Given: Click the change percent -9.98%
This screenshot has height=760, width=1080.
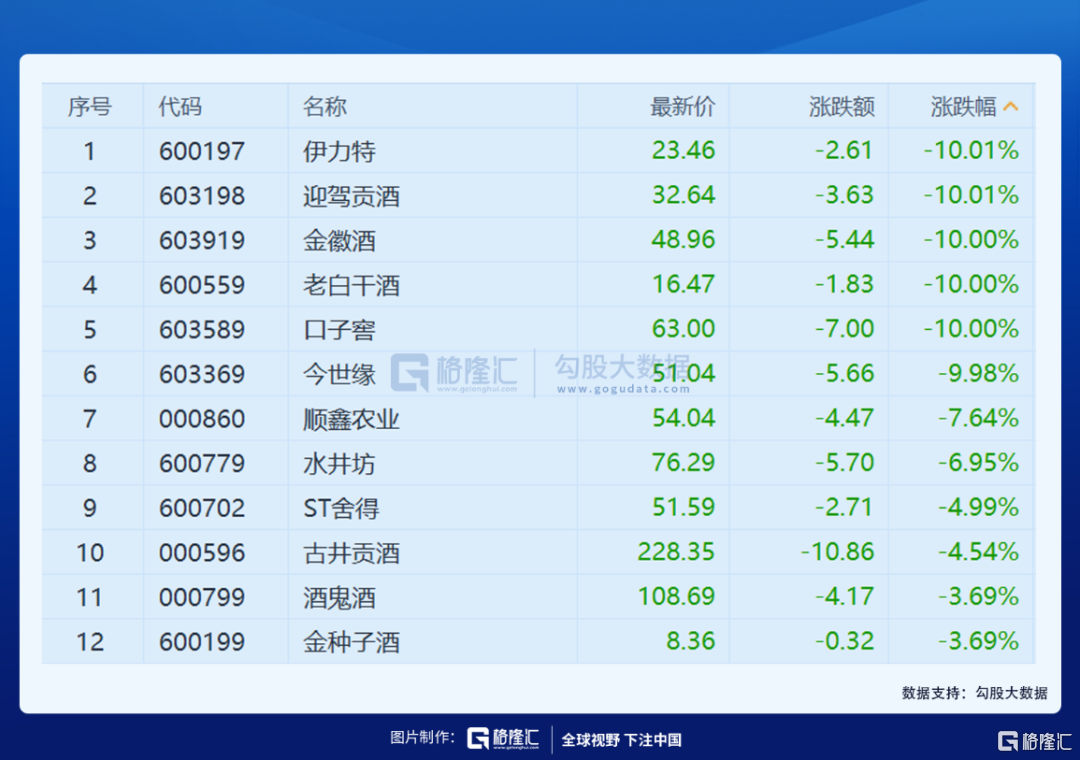Looking at the screenshot, I should pyautogui.click(x=978, y=373).
